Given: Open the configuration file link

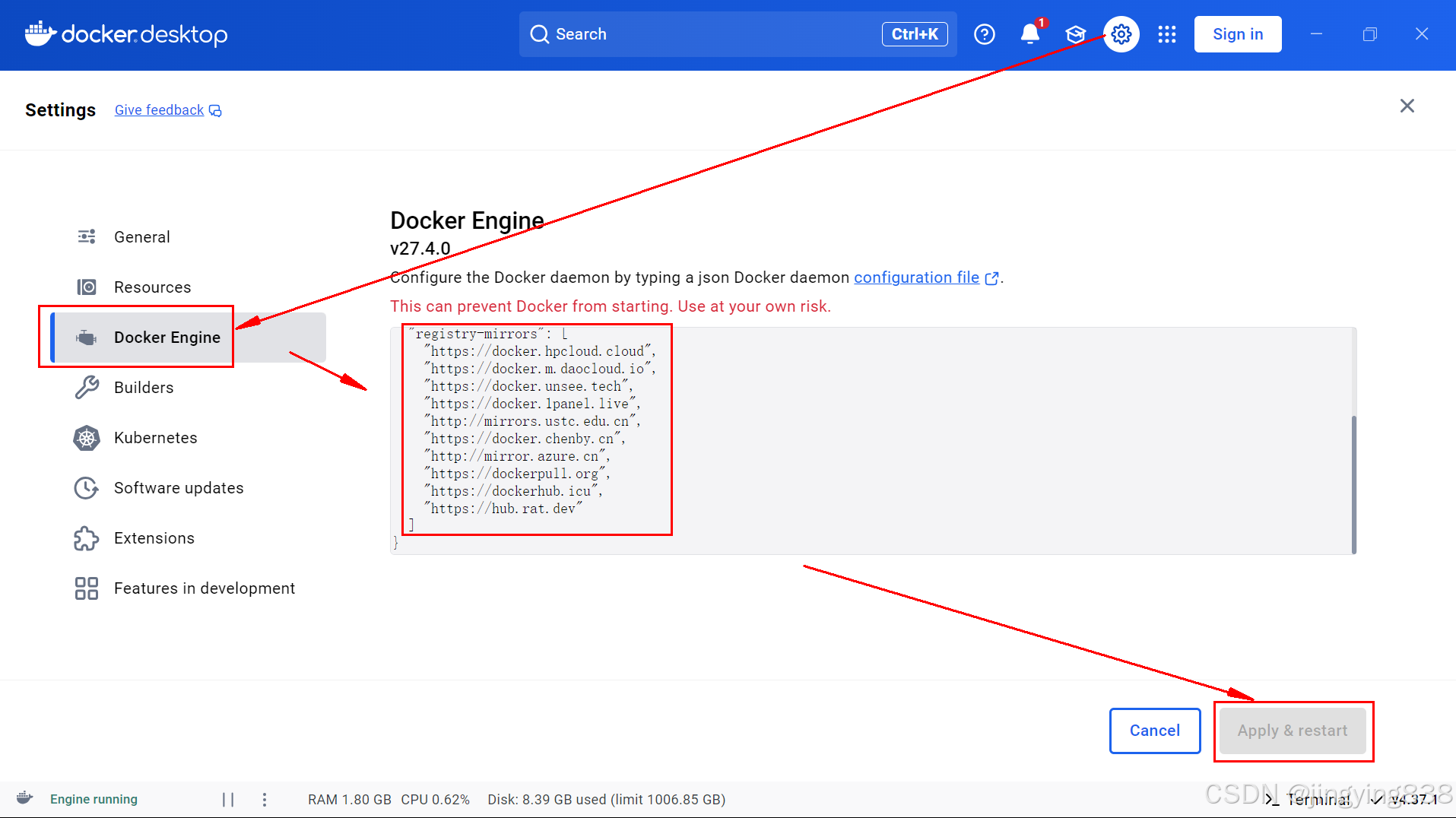Looking at the screenshot, I should tap(916, 277).
